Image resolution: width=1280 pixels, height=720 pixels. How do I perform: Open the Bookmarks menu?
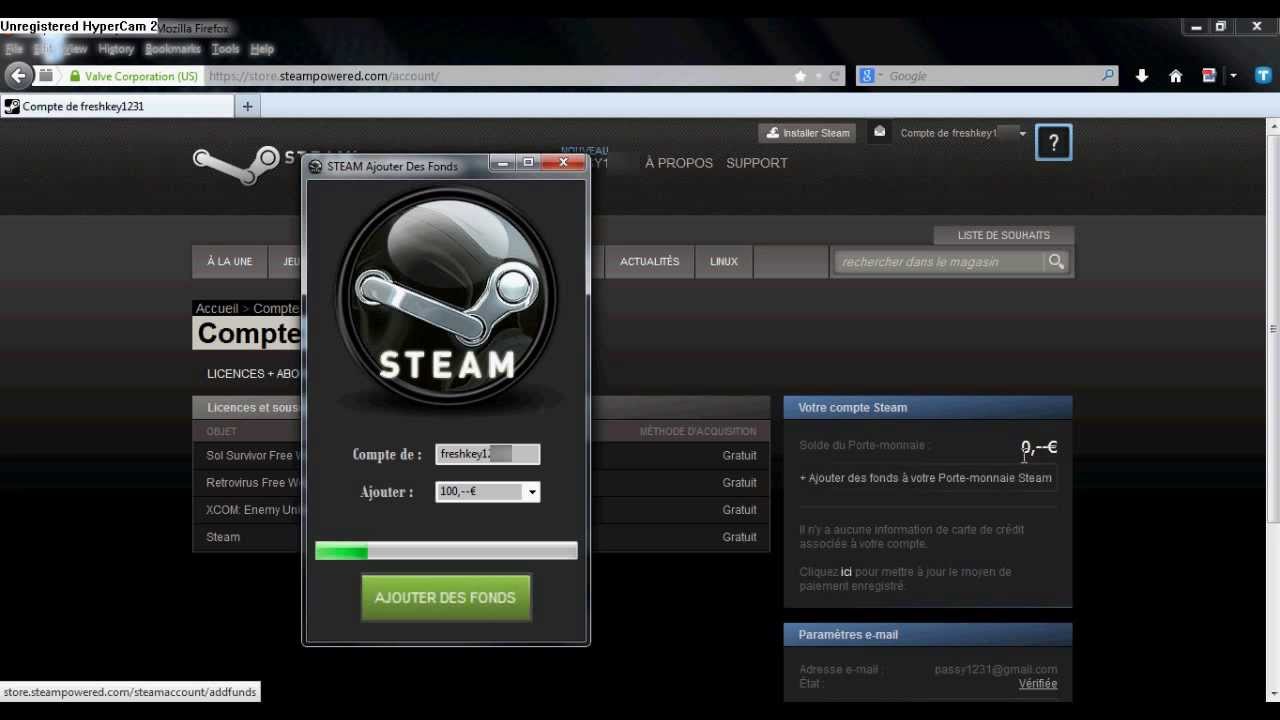(173, 48)
